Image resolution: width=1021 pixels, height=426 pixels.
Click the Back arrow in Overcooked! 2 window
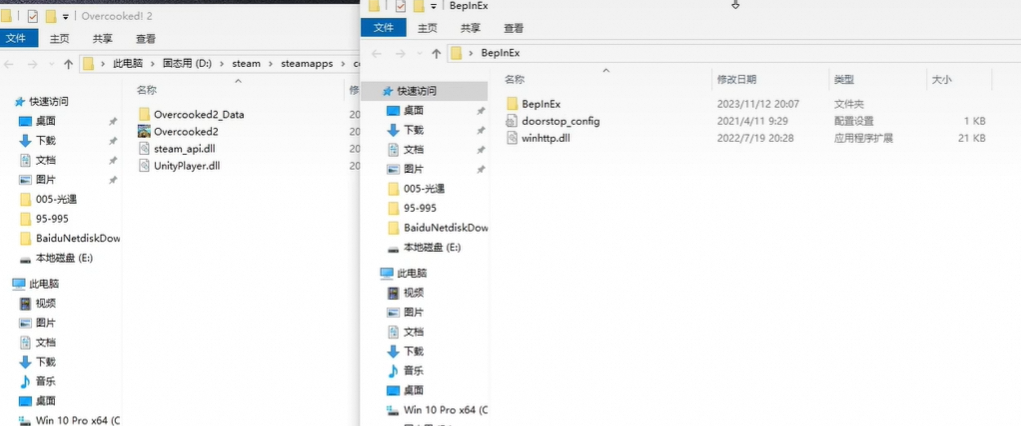point(8,64)
